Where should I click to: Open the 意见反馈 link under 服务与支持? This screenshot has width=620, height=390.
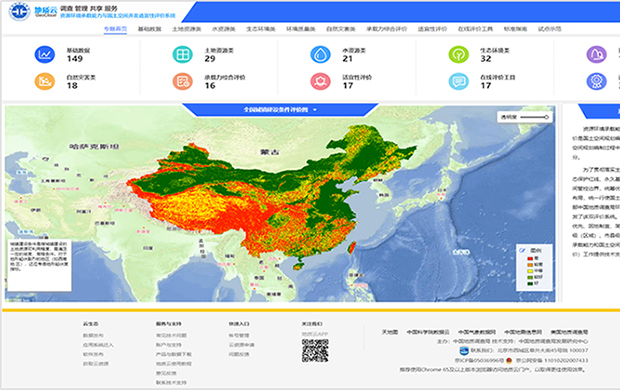[166, 373]
